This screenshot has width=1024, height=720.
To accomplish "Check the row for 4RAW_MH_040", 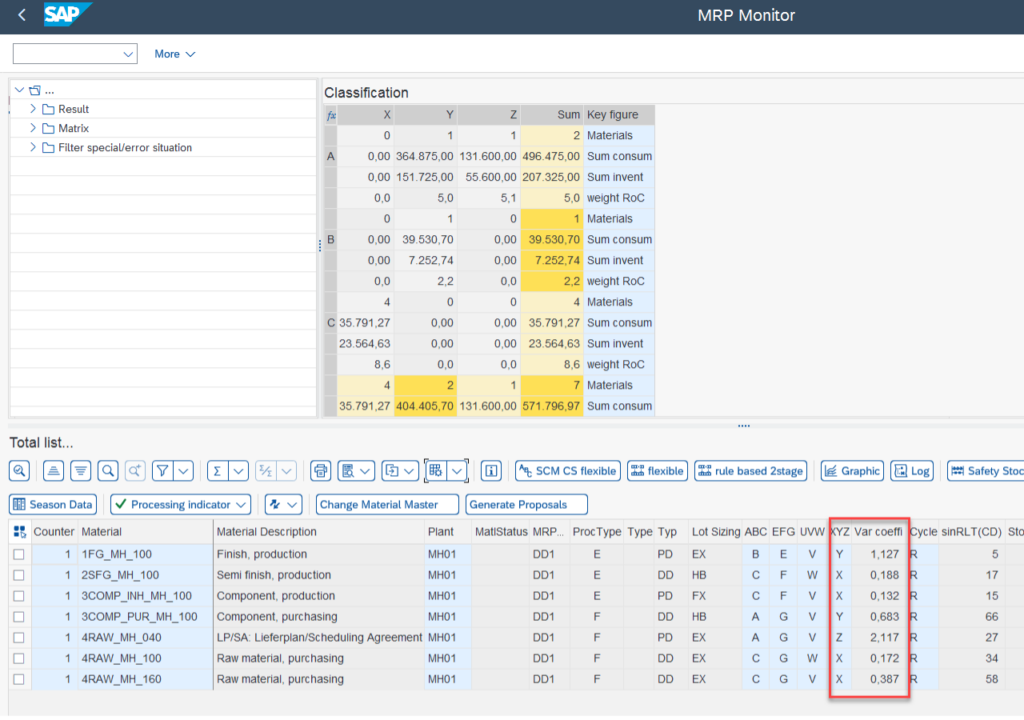I will tap(19, 638).
